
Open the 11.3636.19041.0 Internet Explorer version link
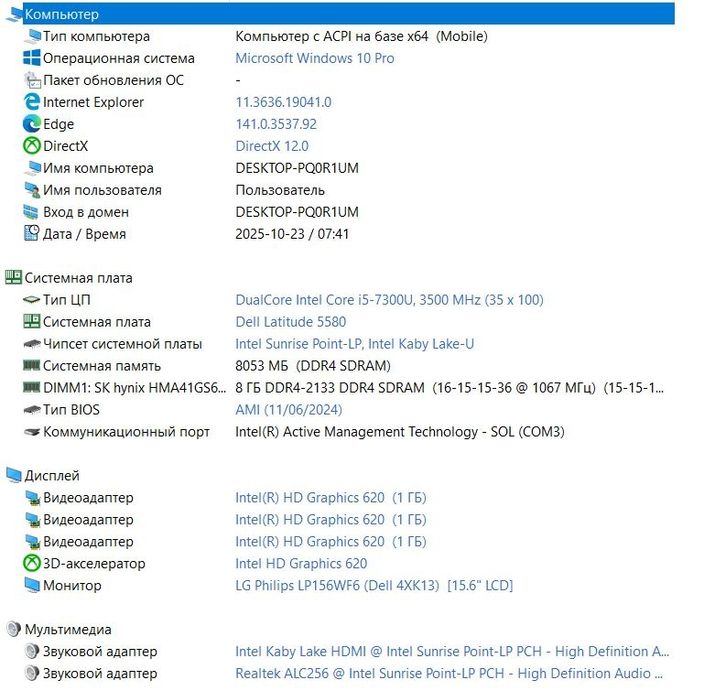[283, 102]
